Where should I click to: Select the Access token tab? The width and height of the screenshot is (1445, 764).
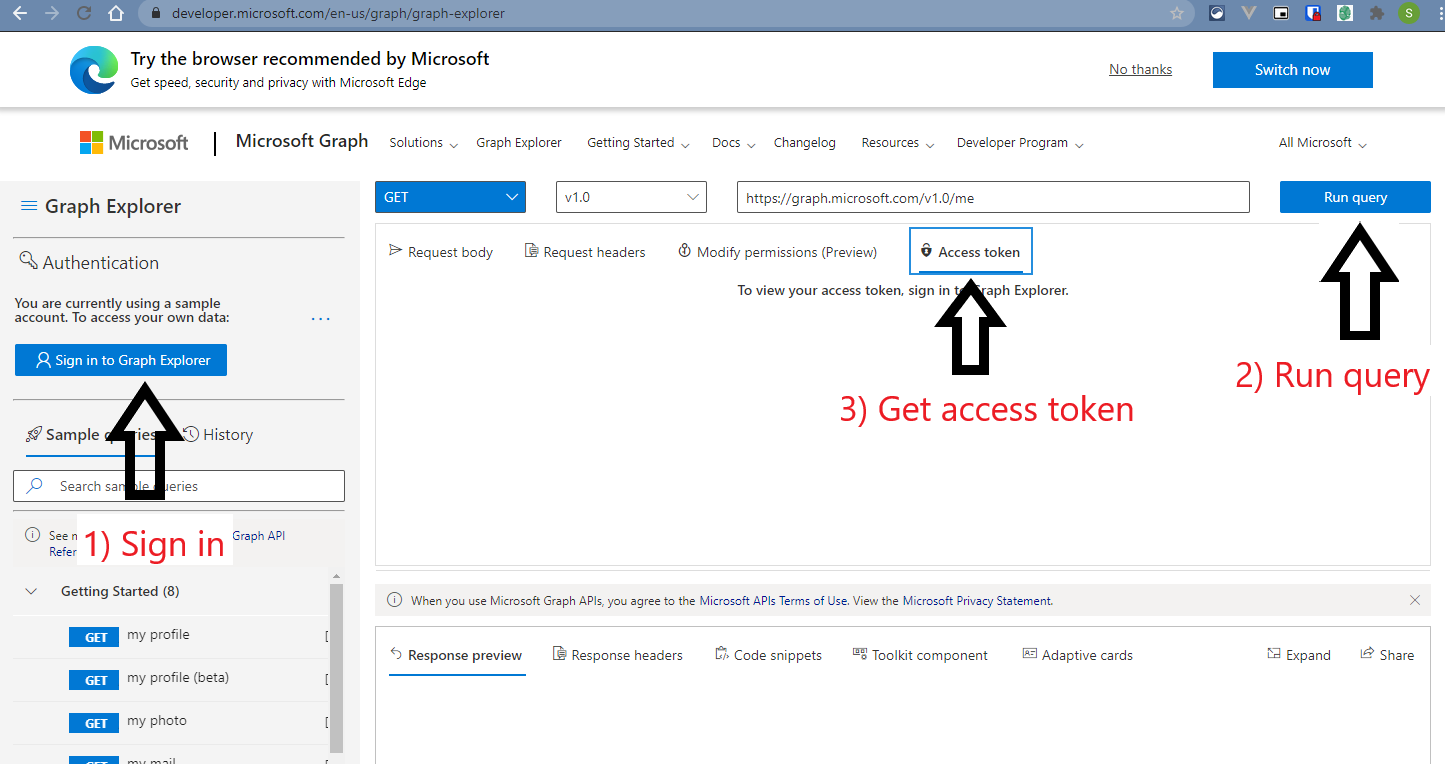coord(970,252)
